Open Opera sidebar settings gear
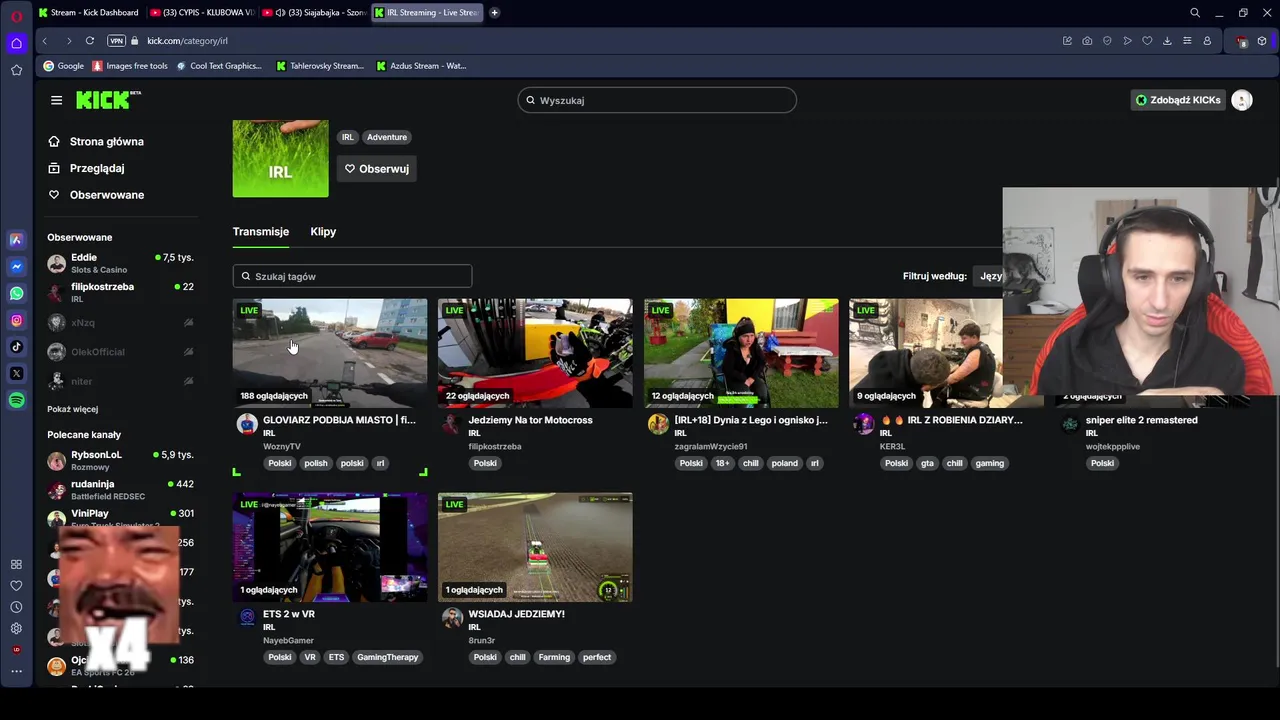 pyautogui.click(x=16, y=629)
